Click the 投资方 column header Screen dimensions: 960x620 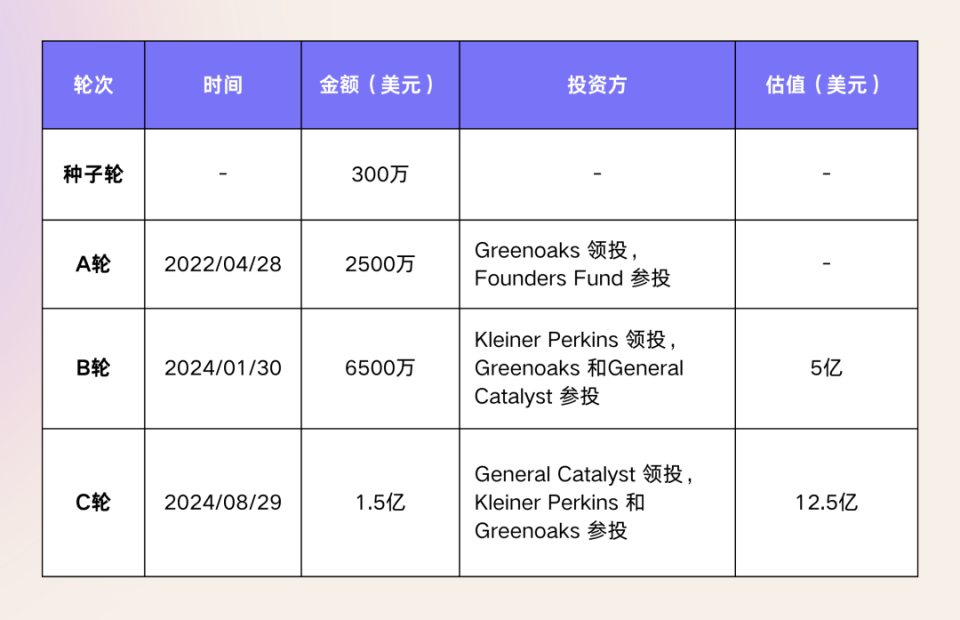pyautogui.click(x=597, y=85)
